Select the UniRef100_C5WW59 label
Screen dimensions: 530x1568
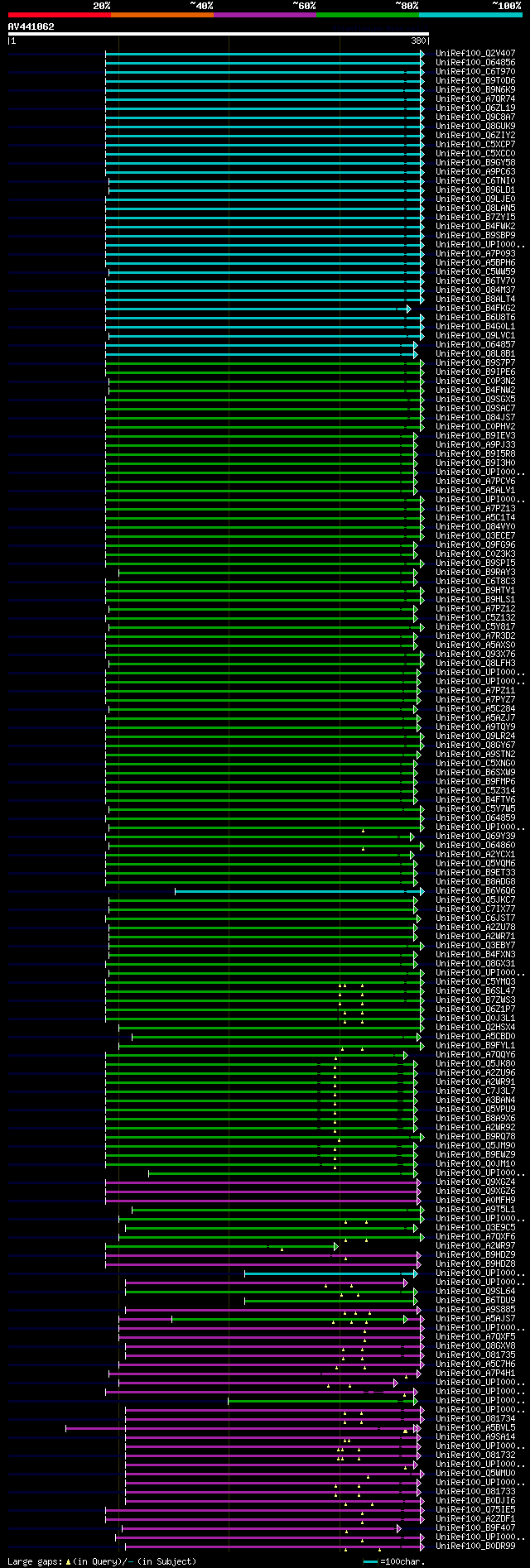pos(475,272)
